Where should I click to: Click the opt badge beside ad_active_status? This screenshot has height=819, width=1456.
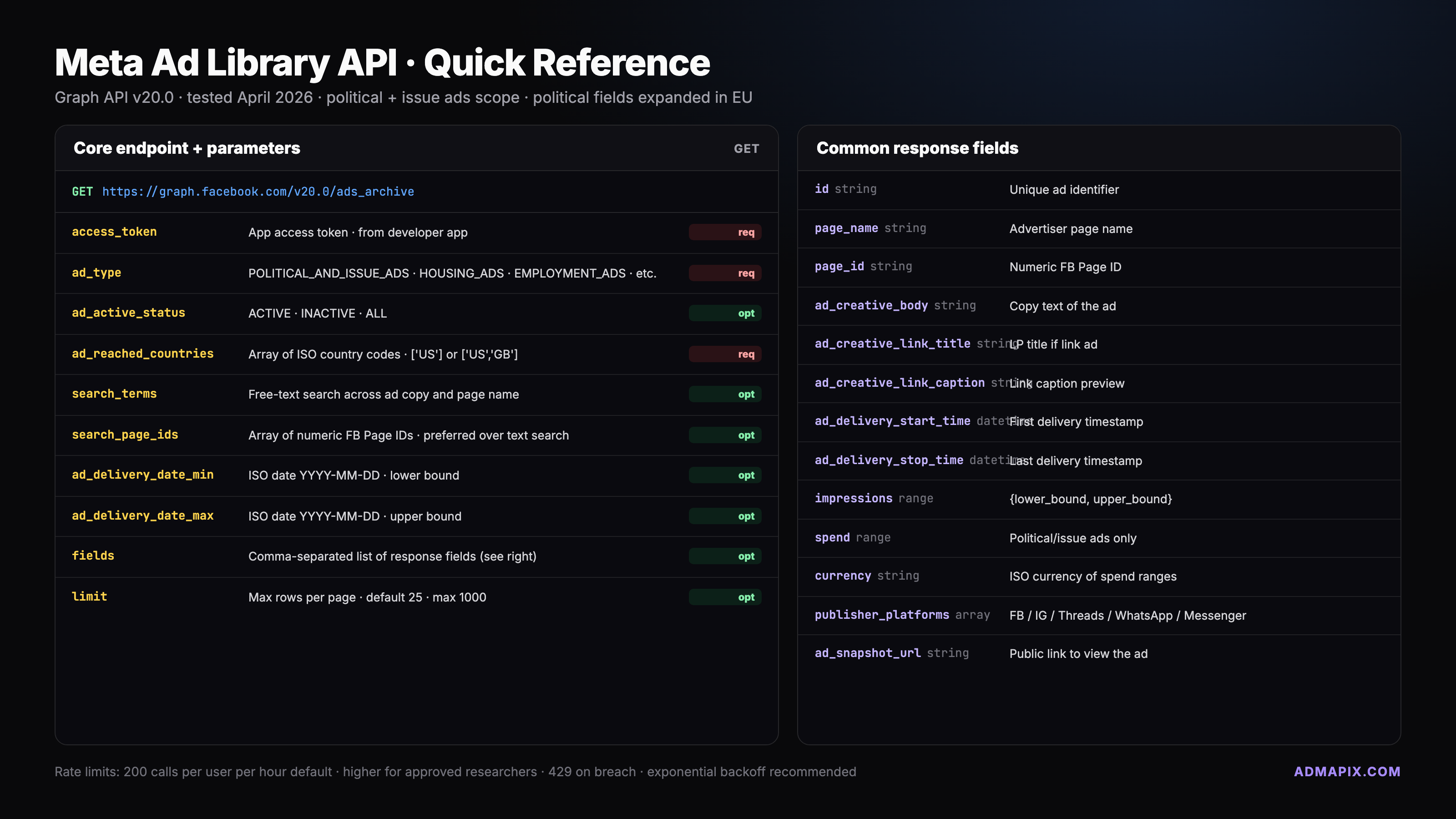pyautogui.click(x=725, y=313)
